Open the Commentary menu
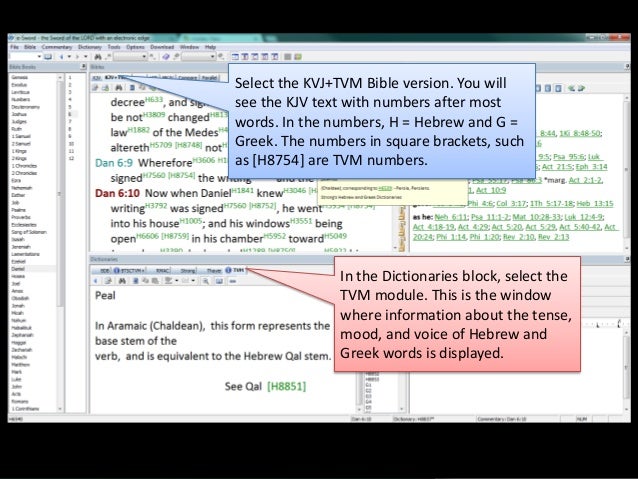 coord(57,47)
